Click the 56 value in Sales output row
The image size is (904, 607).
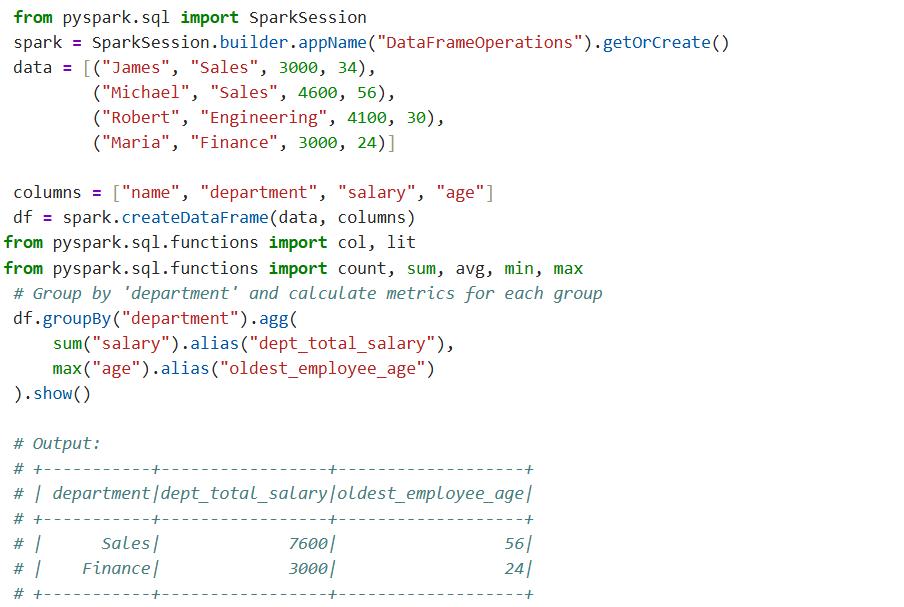coord(514,544)
